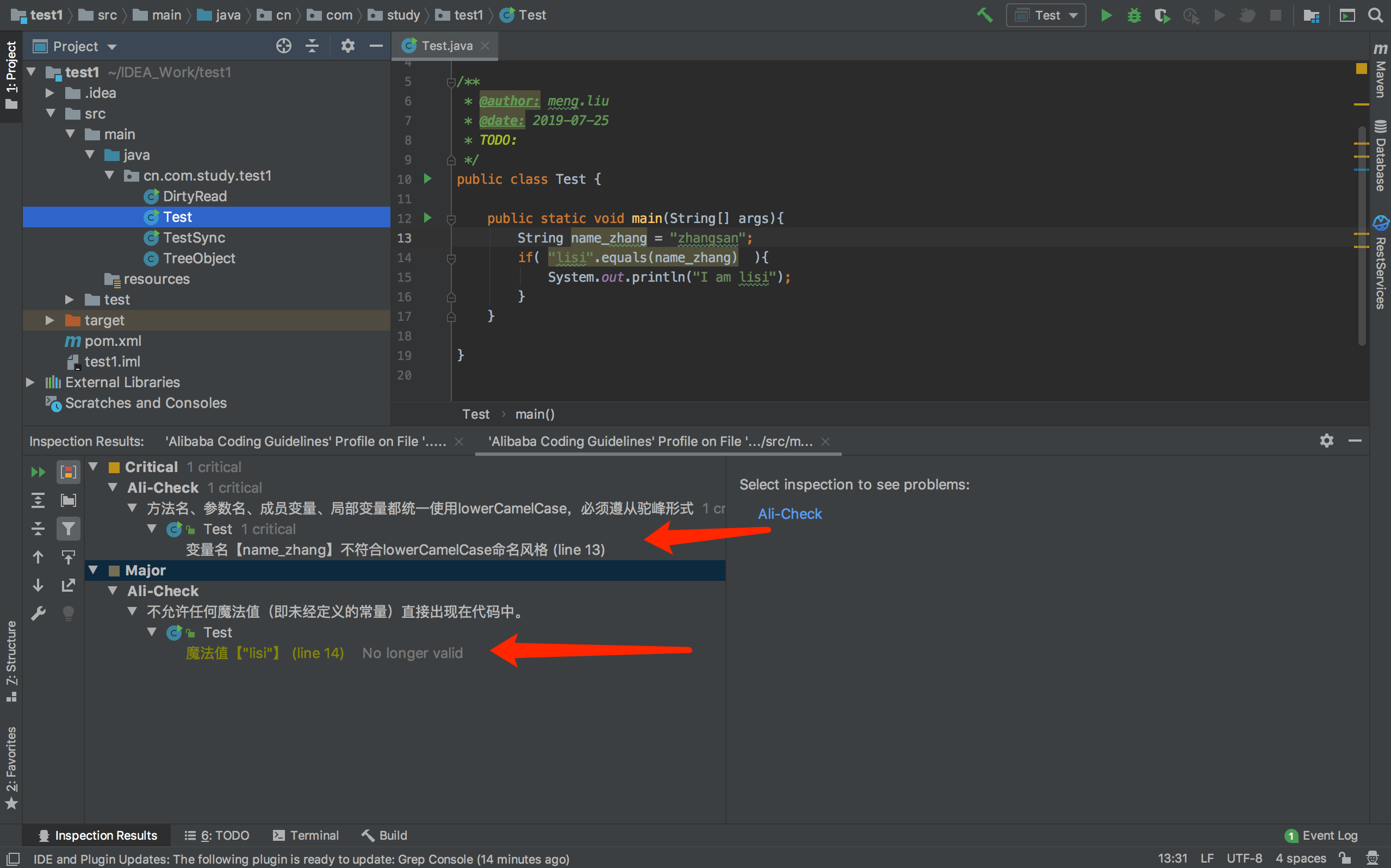
Task: Click the Ali-Check link in details pane
Action: coord(790,514)
